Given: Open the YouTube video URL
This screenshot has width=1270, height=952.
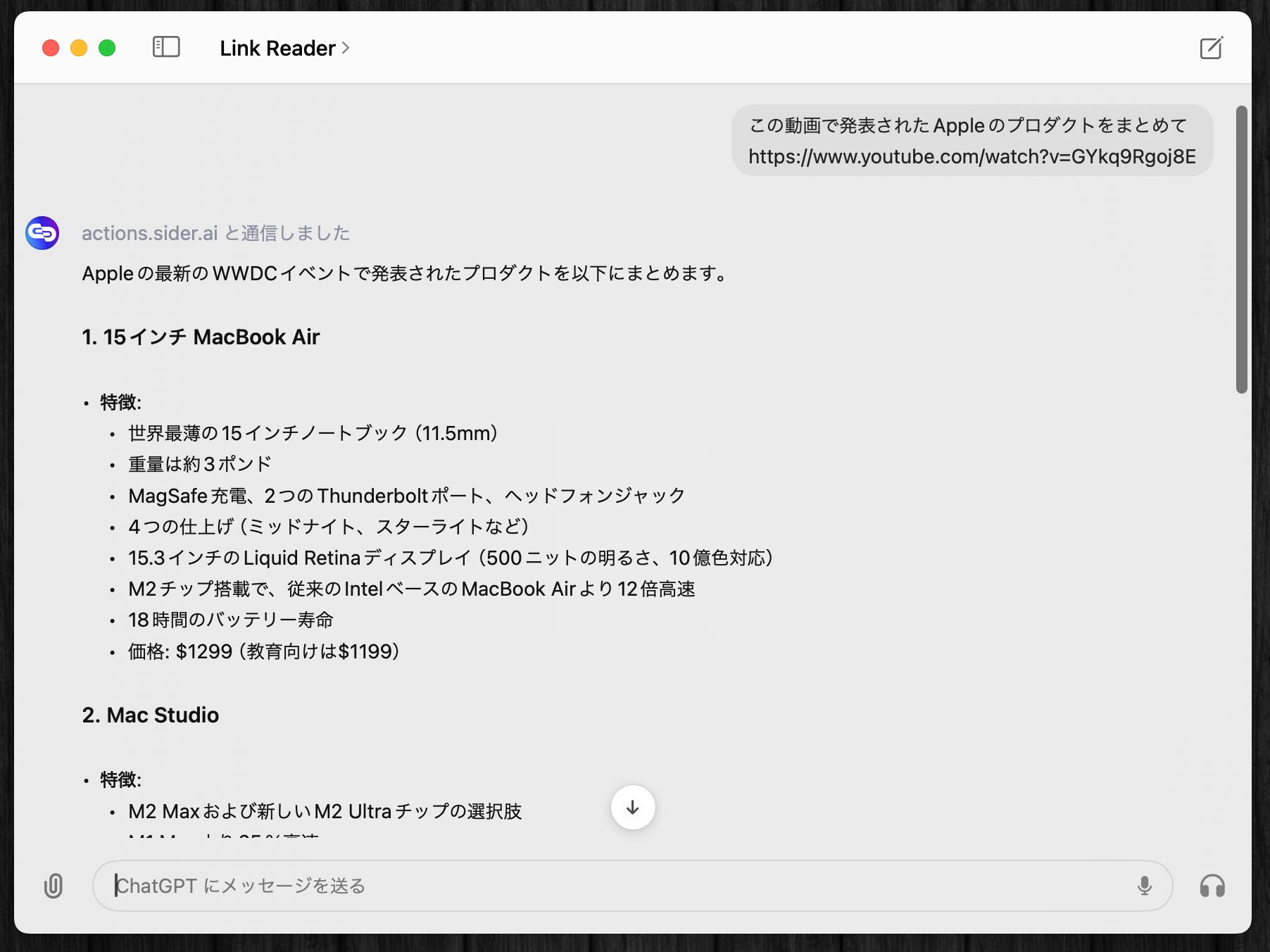Looking at the screenshot, I should pos(972,156).
